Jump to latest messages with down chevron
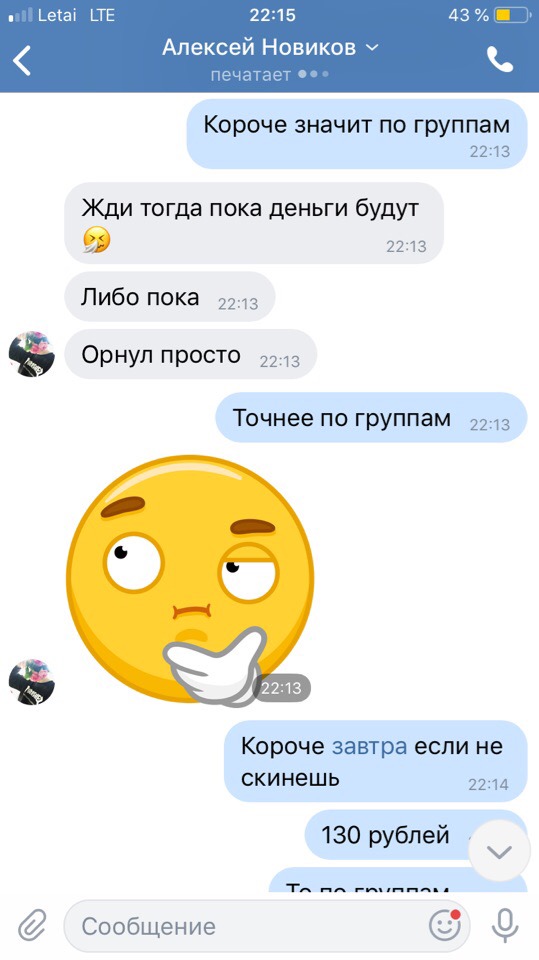Image resolution: width=539 pixels, height=960 pixels. pos(499,851)
